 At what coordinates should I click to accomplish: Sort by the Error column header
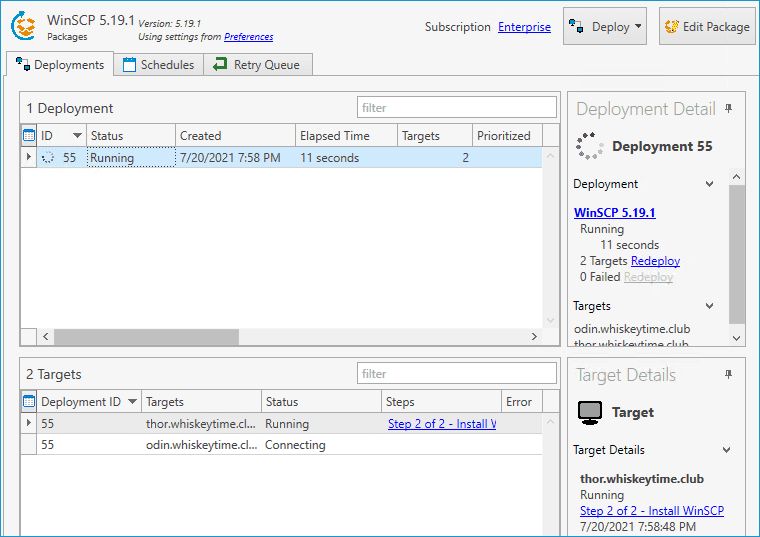pos(522,402)
